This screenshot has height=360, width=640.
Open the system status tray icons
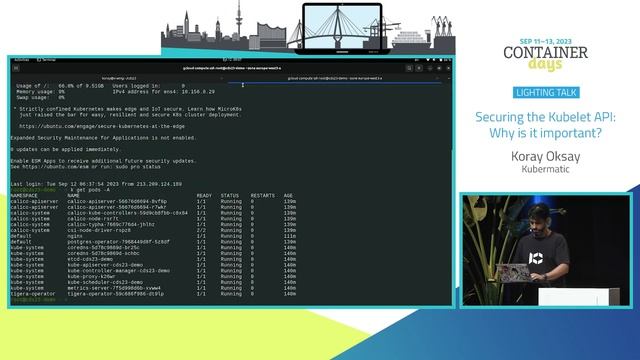tap(438, 60)
